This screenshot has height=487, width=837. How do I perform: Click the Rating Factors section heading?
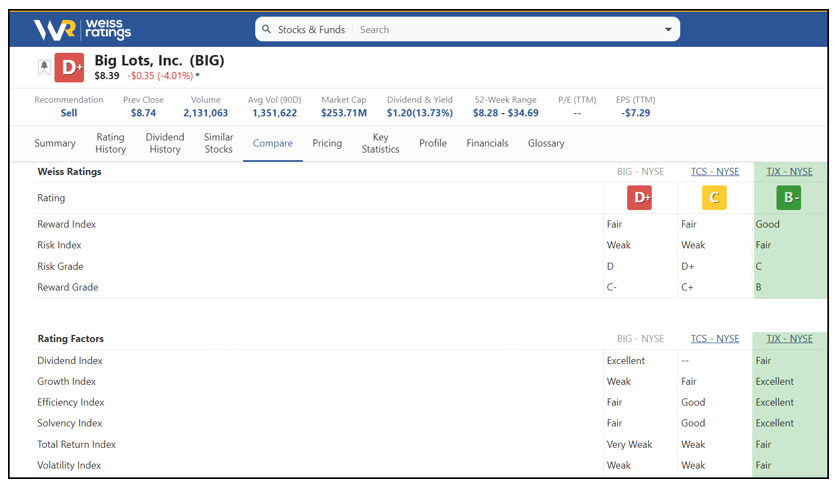(70, 339)
